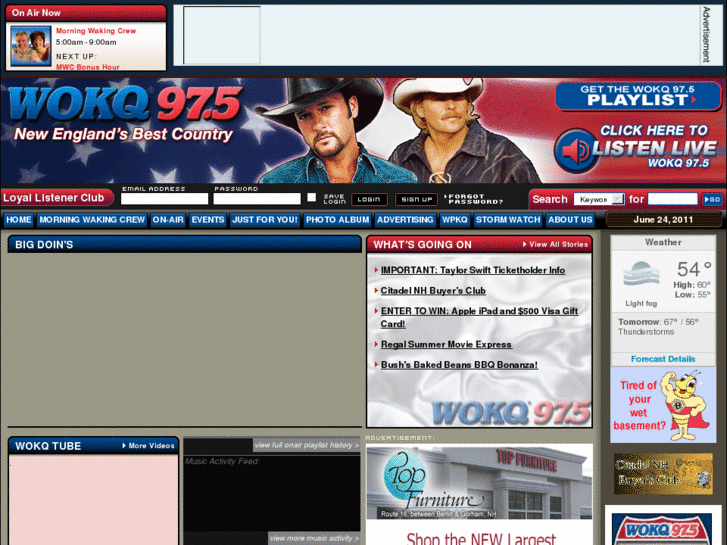Click the wet basement bee ad

[x=663, y=404]
